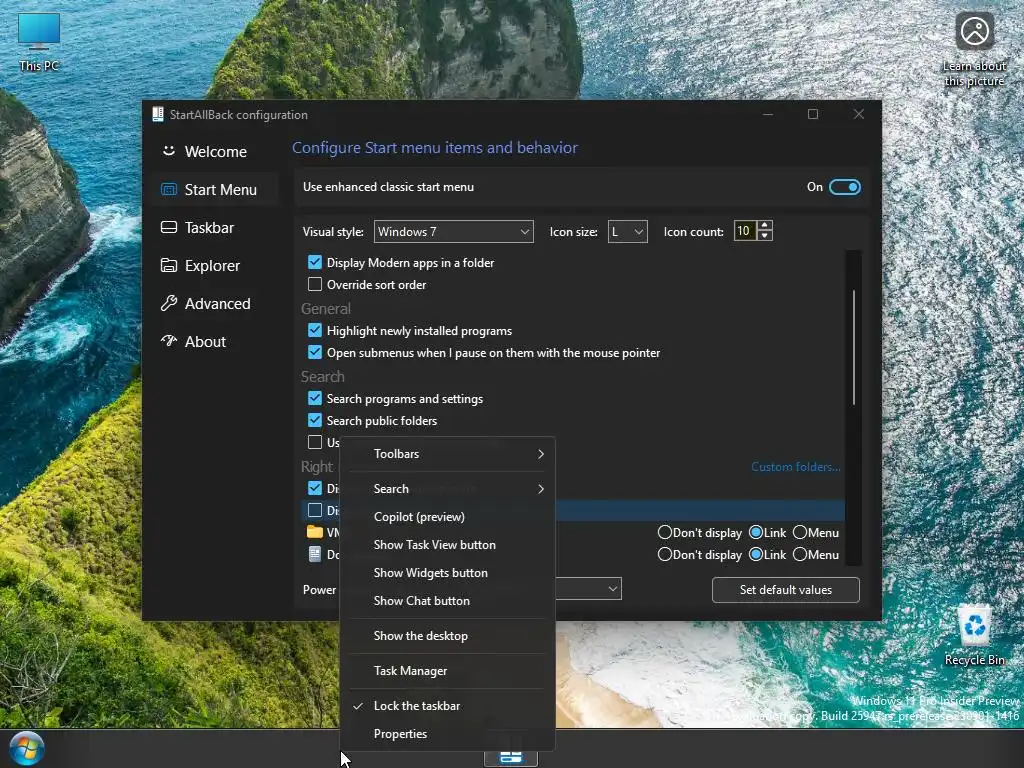The image size is (1024, 768).
Task: Expand the Toolbars submenu
Action: 449,454
